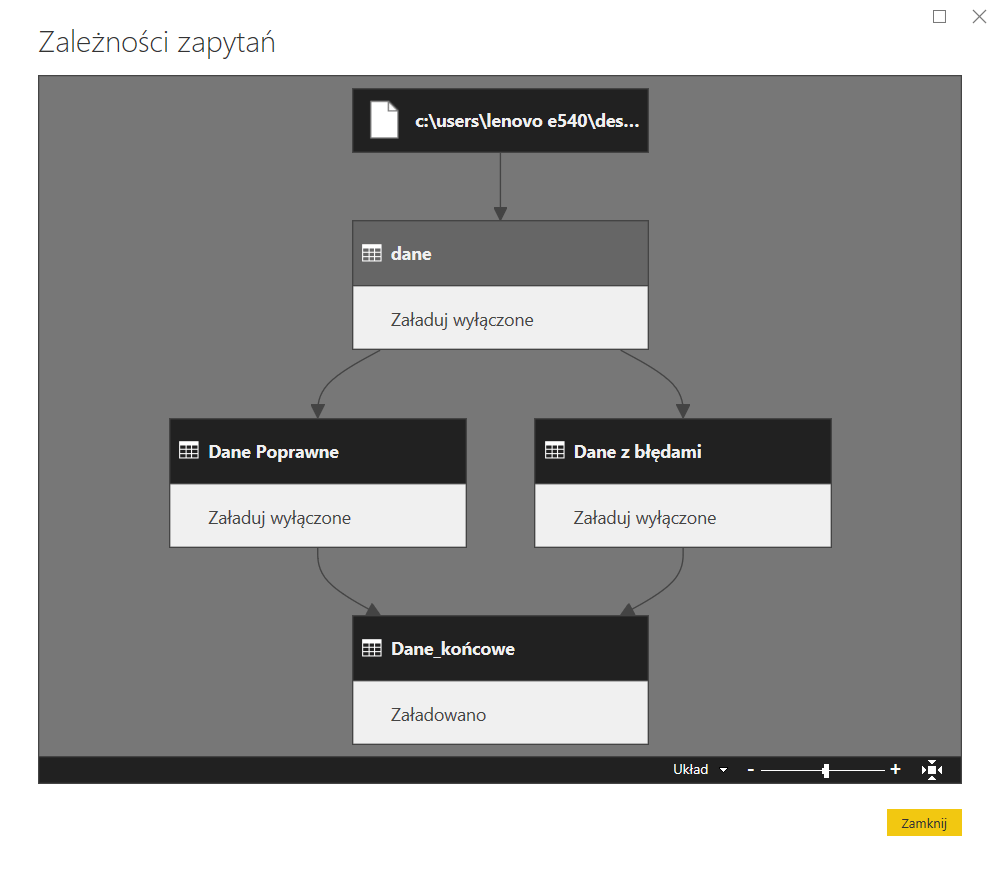The width and height of the screenshot is (999, 874).
Task: Click 'Załaduj wyłączone' under 'Dane z błędami'
Action: click(644, 518)
